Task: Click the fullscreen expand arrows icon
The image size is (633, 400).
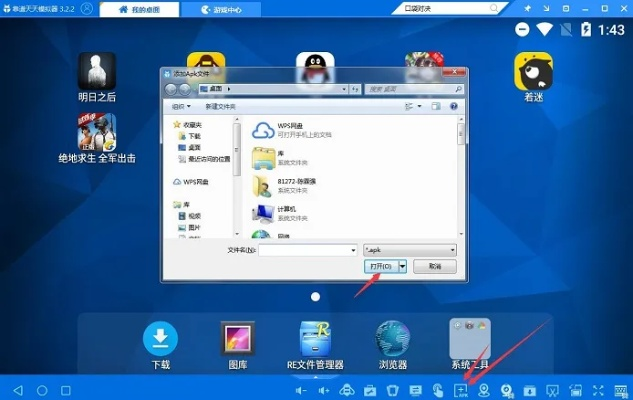Action: [598, 390]
